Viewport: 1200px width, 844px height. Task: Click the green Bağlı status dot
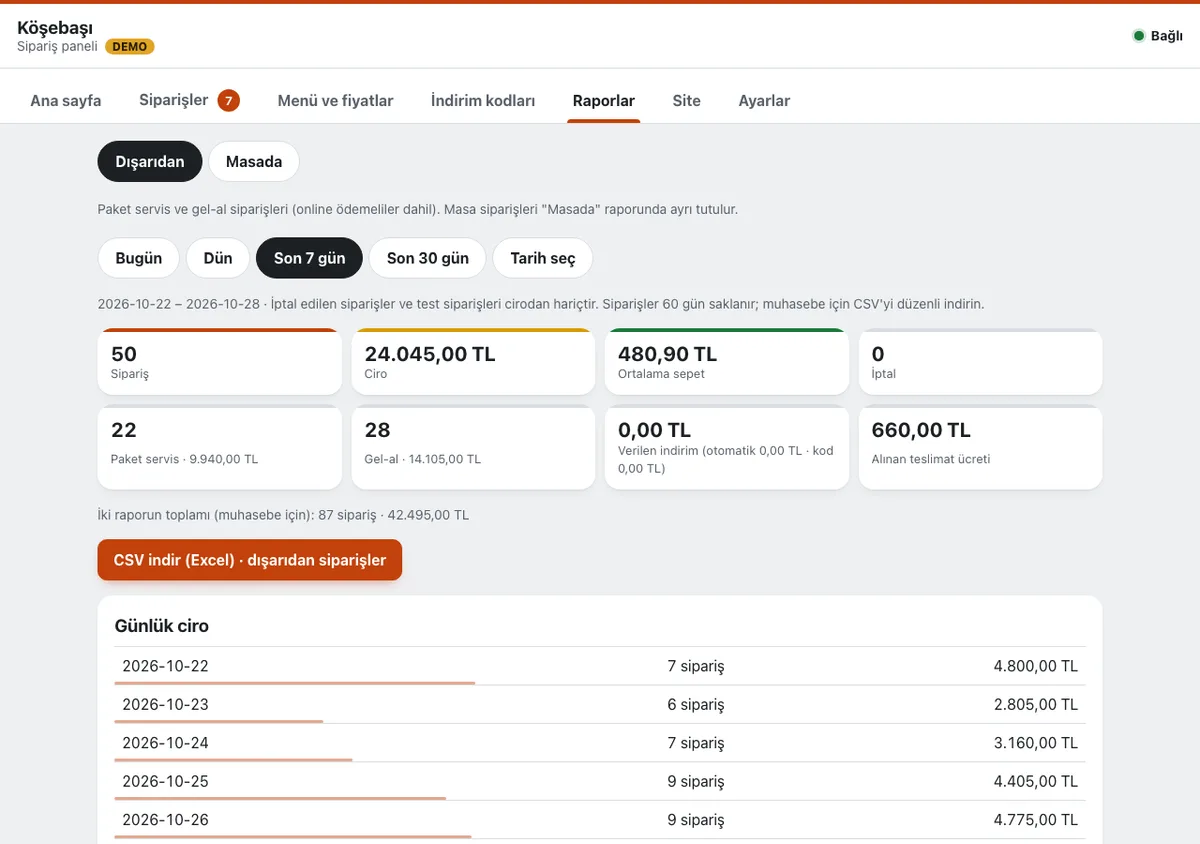point(1138,36)
